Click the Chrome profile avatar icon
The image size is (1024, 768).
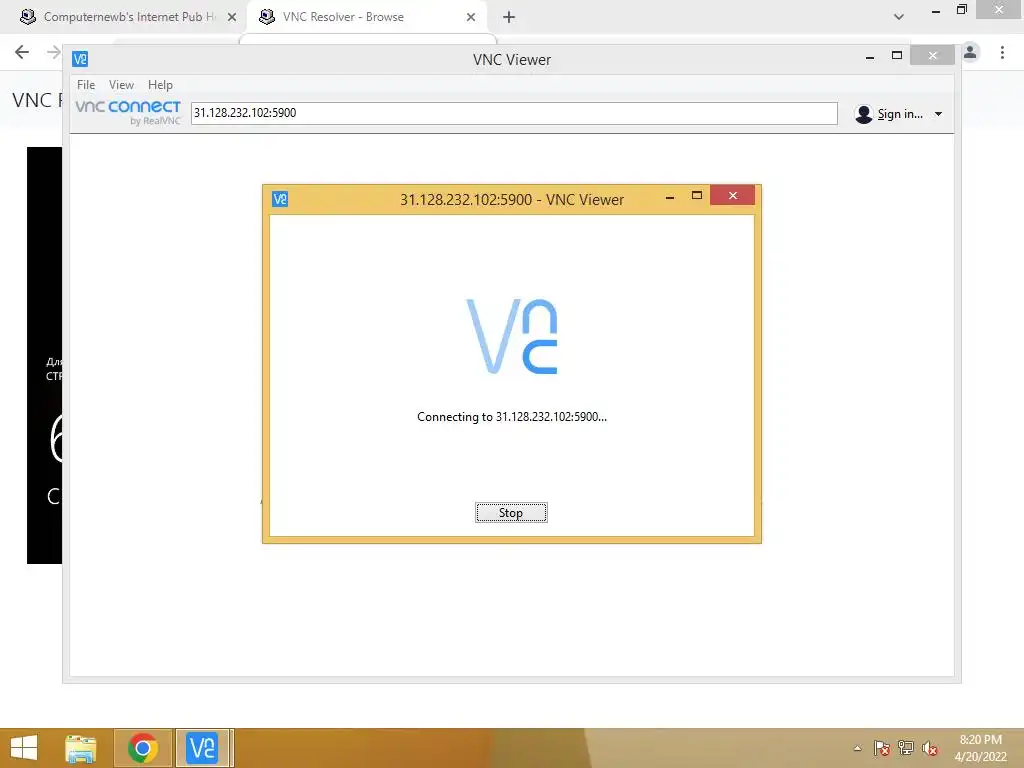970,52
